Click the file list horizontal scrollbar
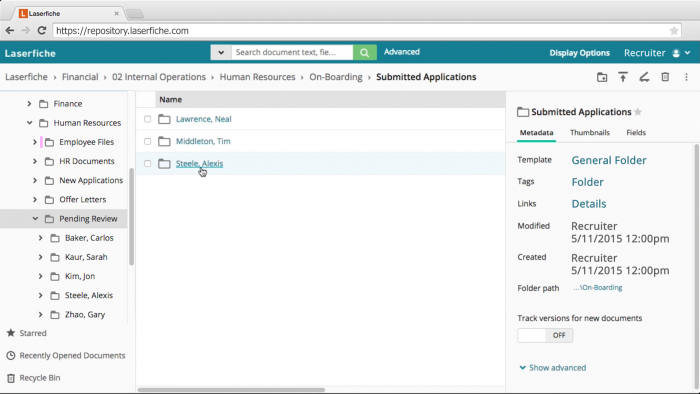The height and width of the screenshot is (394, 700). [x=231, y=390]
